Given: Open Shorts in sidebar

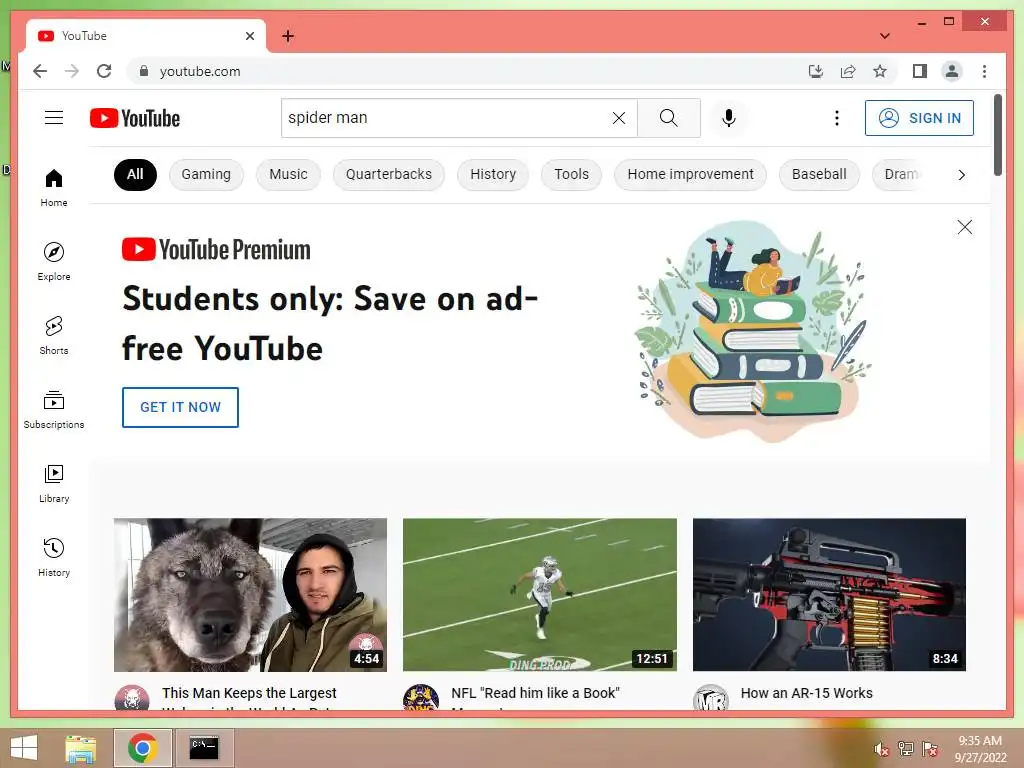Looking at the screenshot, I should click(x=54, y=335).
